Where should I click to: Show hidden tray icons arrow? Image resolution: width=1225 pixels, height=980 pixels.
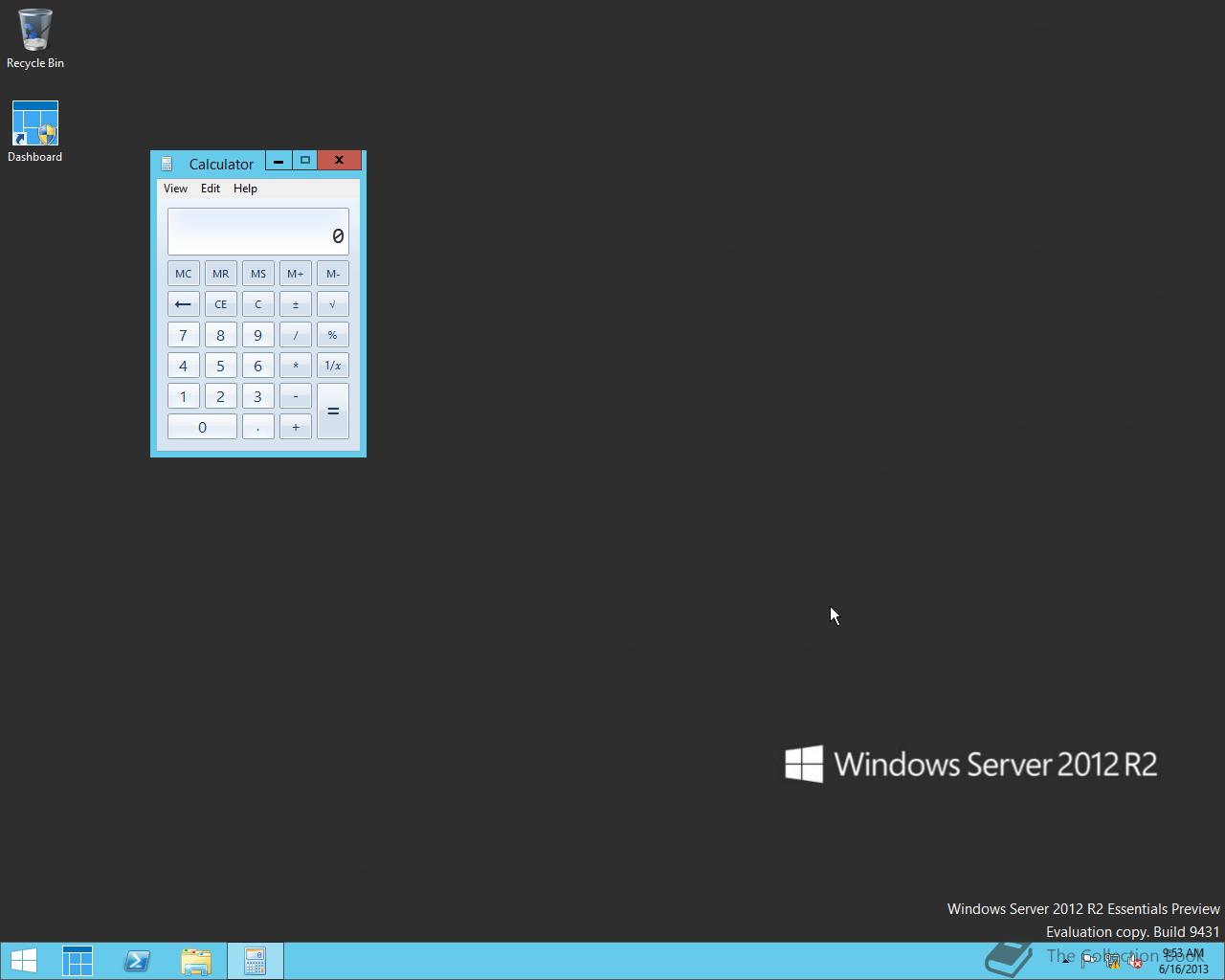click(x=1065, y=962)
